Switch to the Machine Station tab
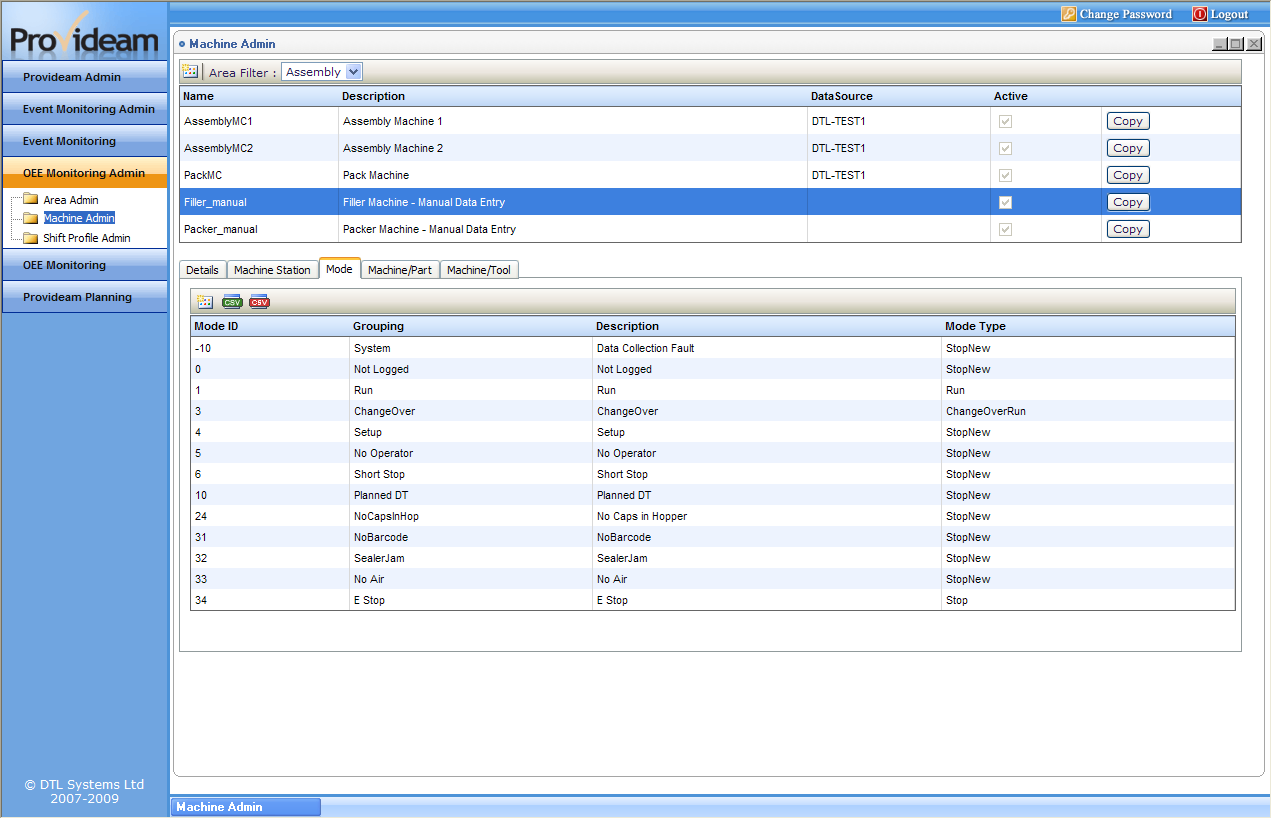Viewport: 1272px width, 819px height. click(x=272, y=270)
